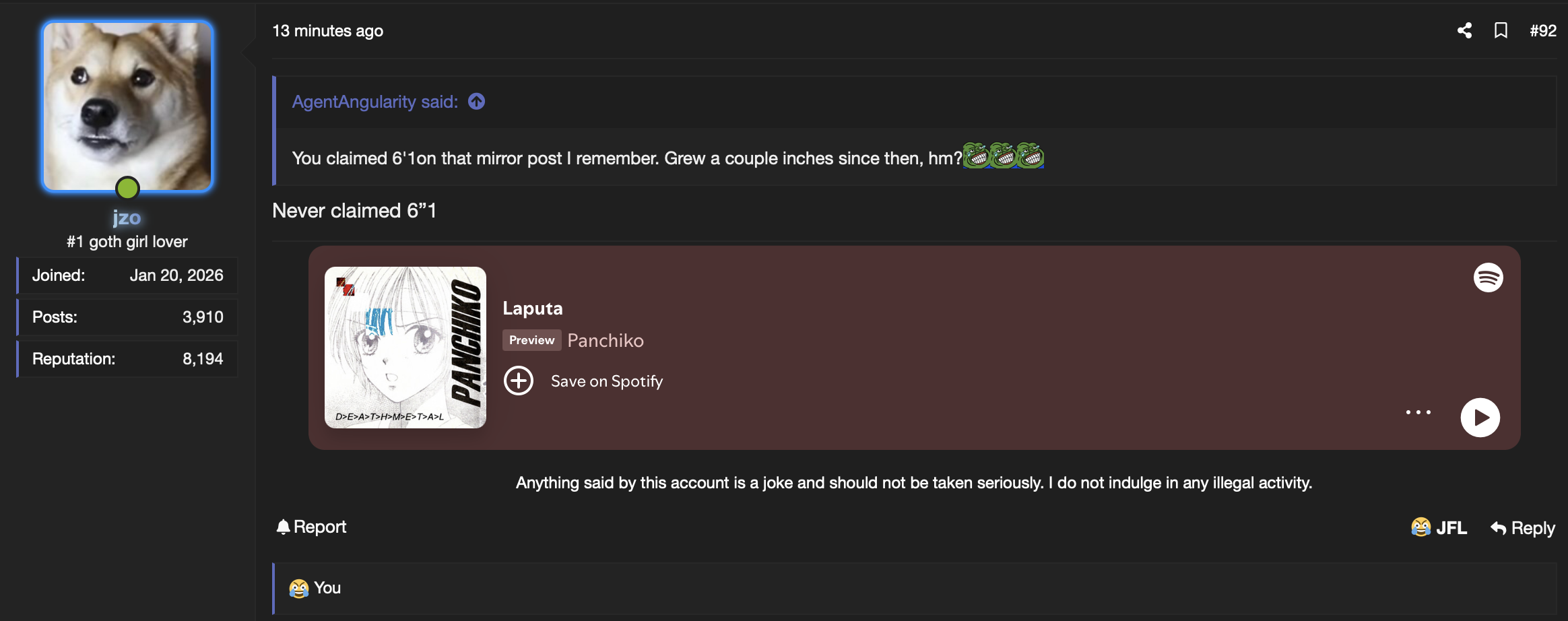Click the Preview badge label

tap(531, 340)
